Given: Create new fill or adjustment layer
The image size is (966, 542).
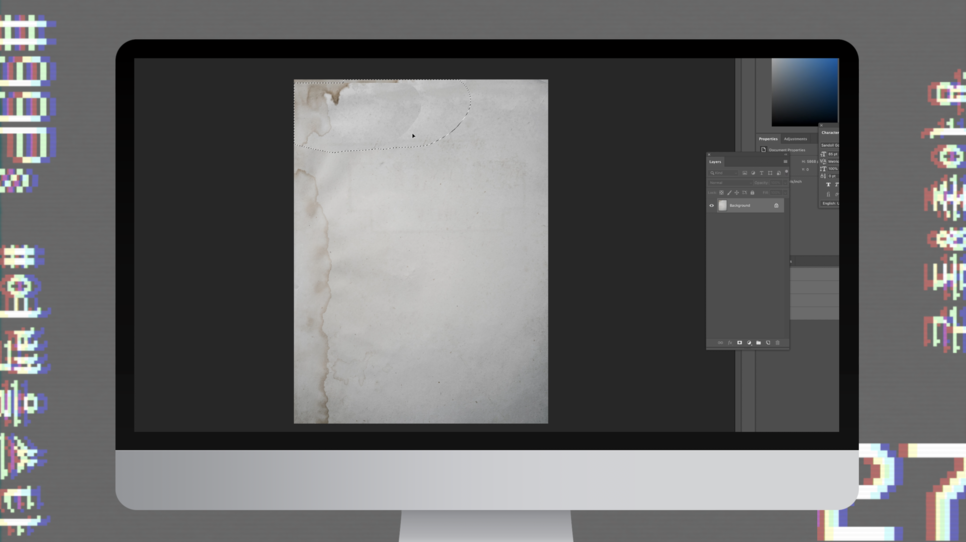Looking at the screenshot, I should pos(749,342).
